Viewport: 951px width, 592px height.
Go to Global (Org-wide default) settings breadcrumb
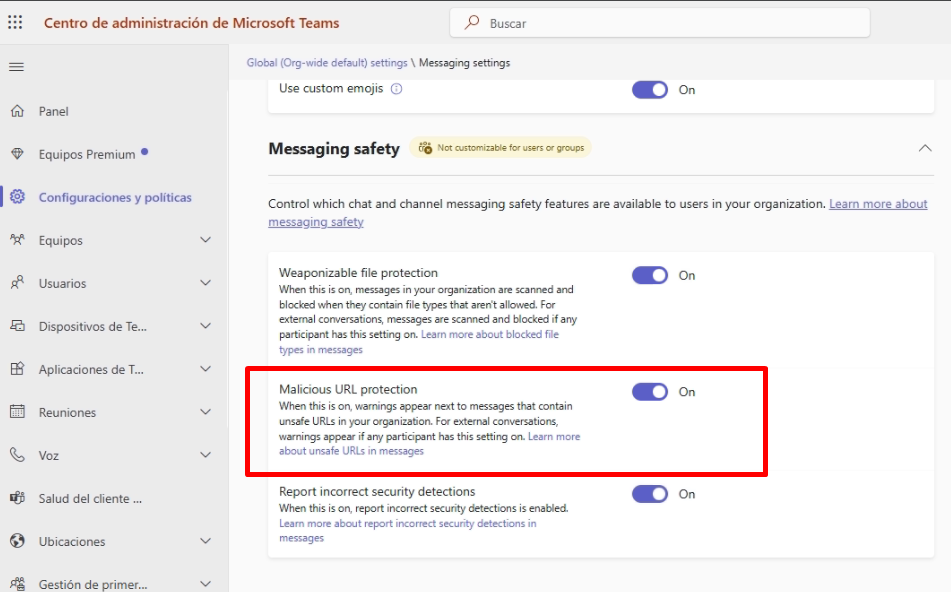point(327,63)
